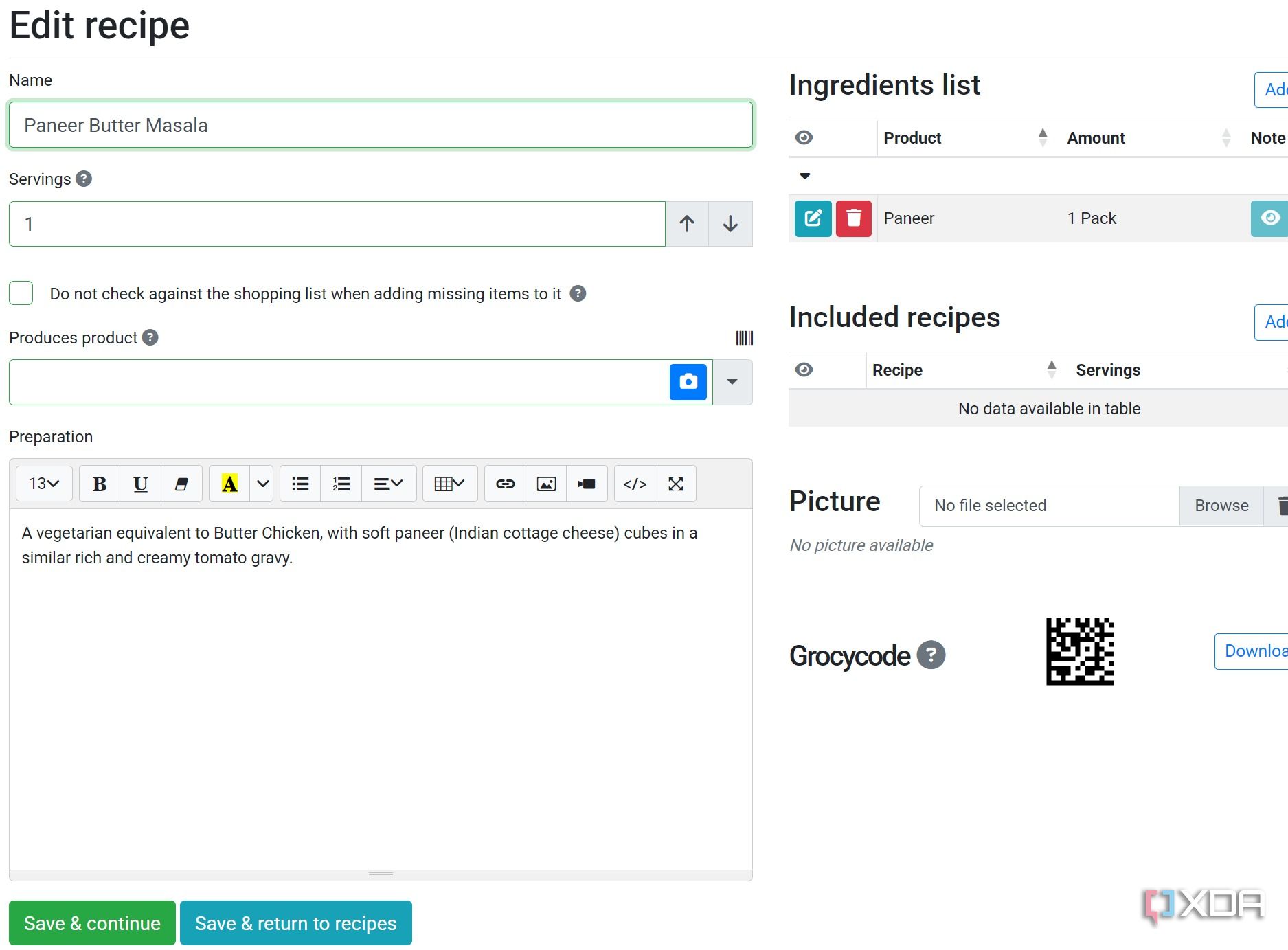Apply the yellow highlight text color
This screenshot has width=1288, height=950.
pyautogui.click(x=229, y=484)
